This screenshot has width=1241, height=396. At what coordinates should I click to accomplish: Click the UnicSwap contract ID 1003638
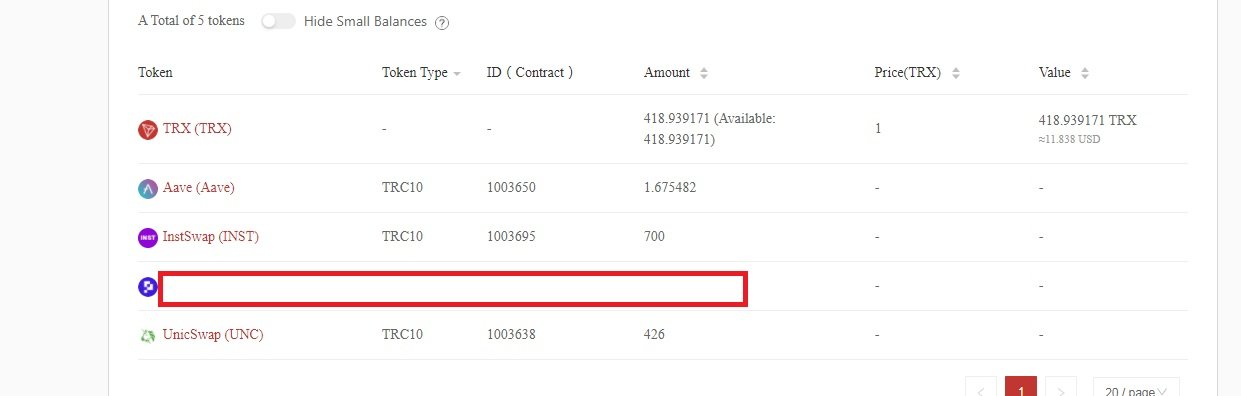coord(511,335)
